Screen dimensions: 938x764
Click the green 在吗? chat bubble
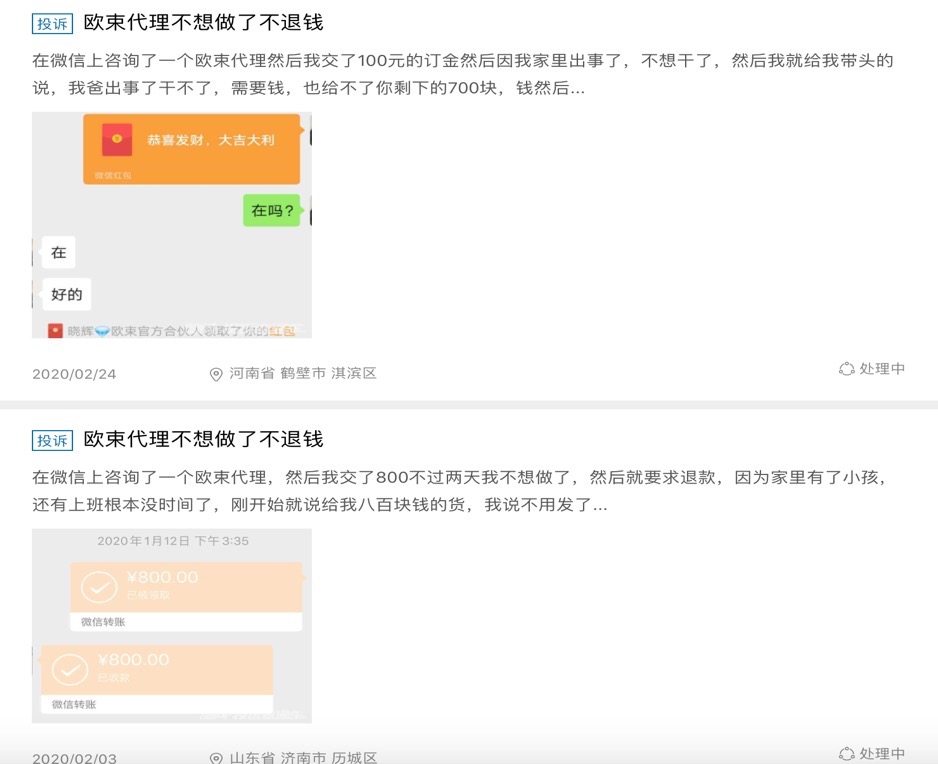[272, 210]
